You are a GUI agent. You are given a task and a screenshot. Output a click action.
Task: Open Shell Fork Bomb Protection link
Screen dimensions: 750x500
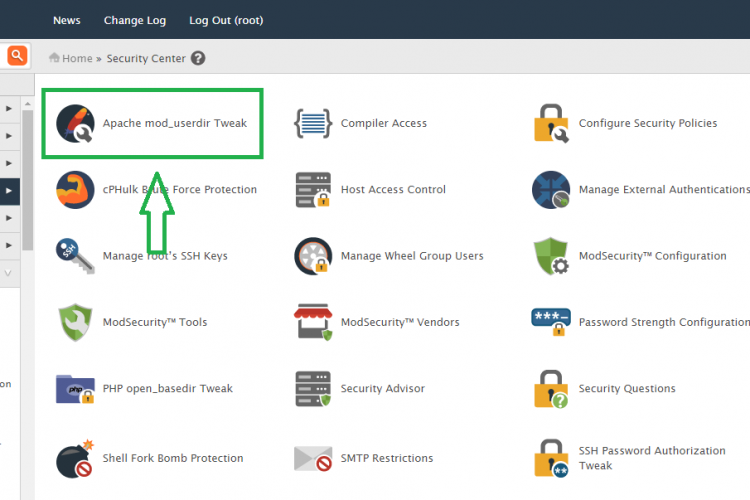(x=173, y=458)
